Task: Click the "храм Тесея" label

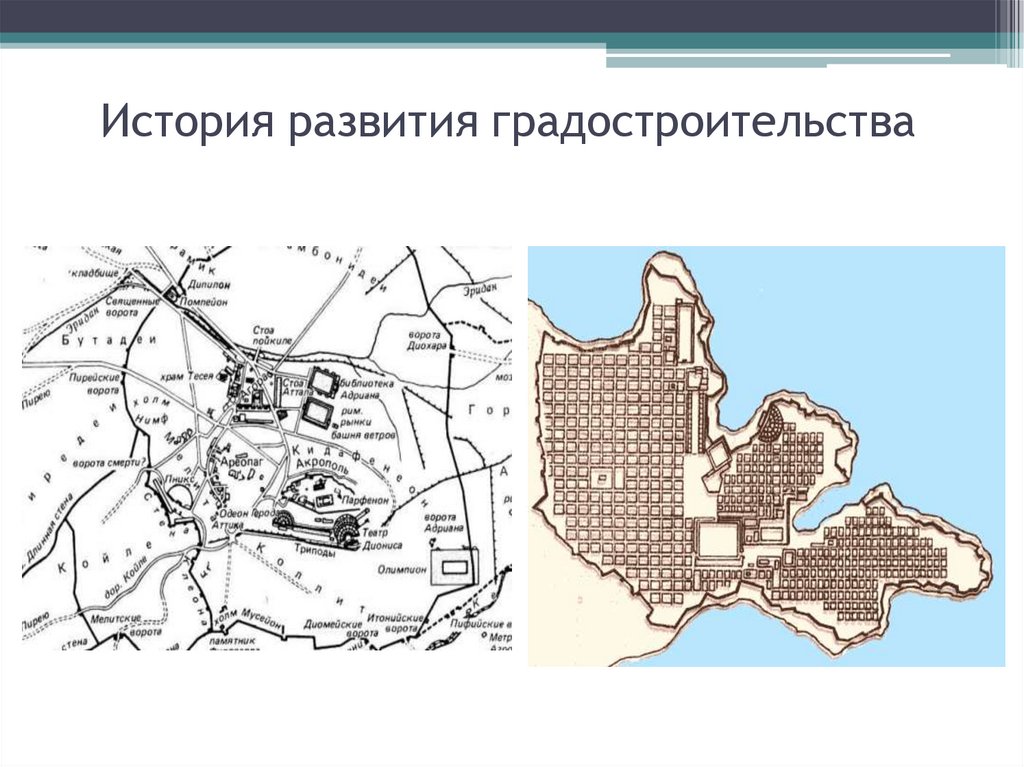Action: tap(187, 376)
